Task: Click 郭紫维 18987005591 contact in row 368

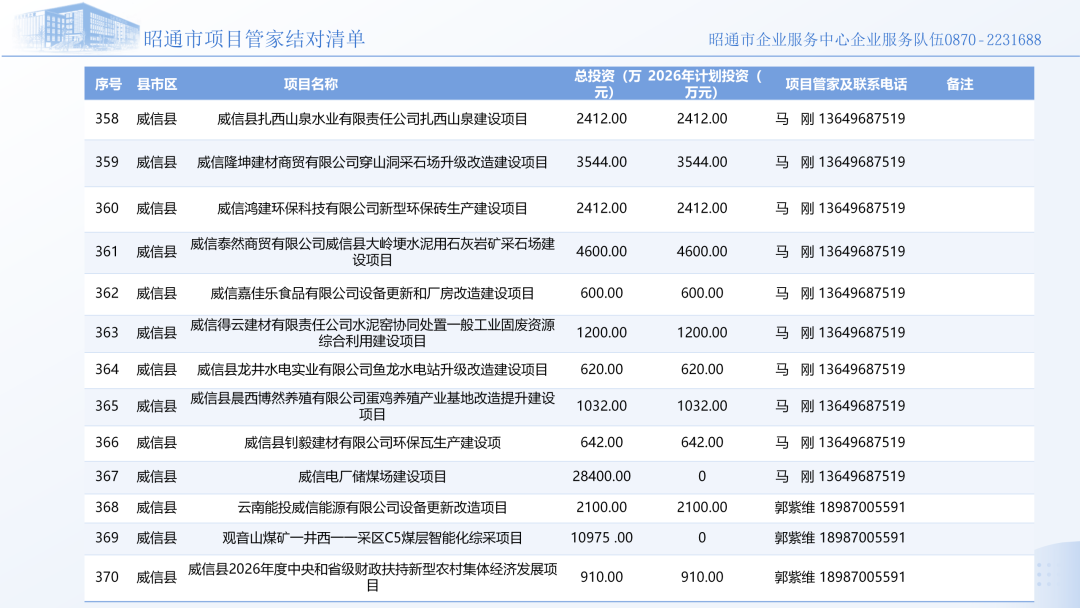Action: click(840, 507)
